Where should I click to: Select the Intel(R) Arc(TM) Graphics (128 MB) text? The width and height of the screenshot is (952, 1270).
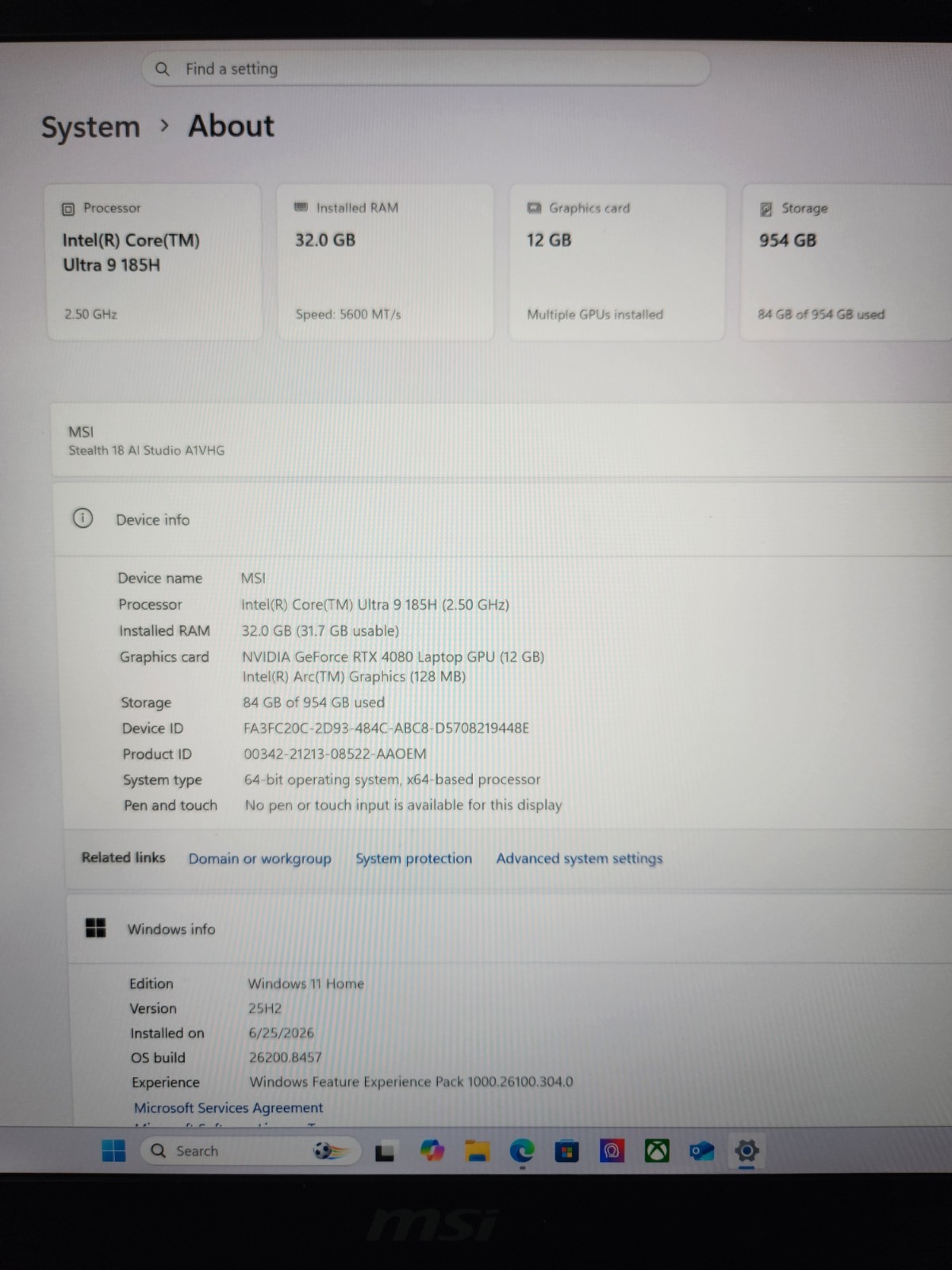[354, 676]
